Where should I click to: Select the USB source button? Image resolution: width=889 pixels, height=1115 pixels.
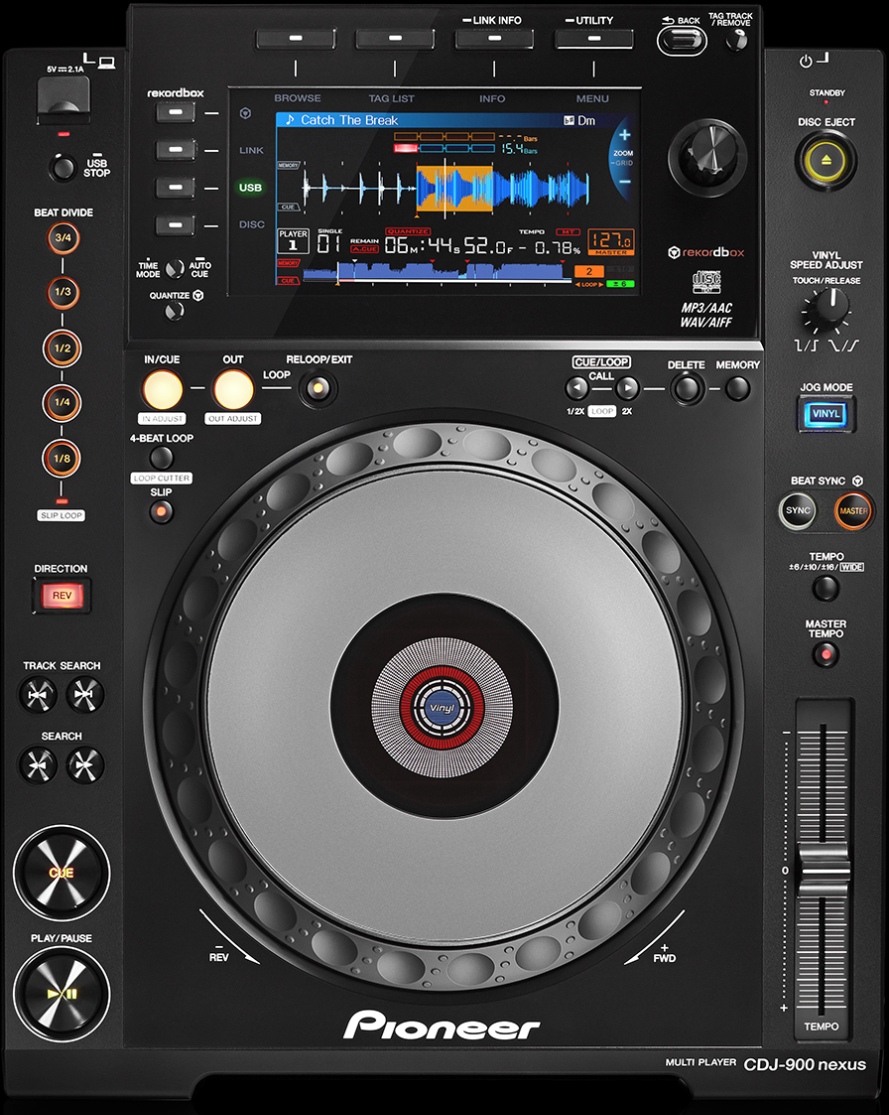[176, 188]
